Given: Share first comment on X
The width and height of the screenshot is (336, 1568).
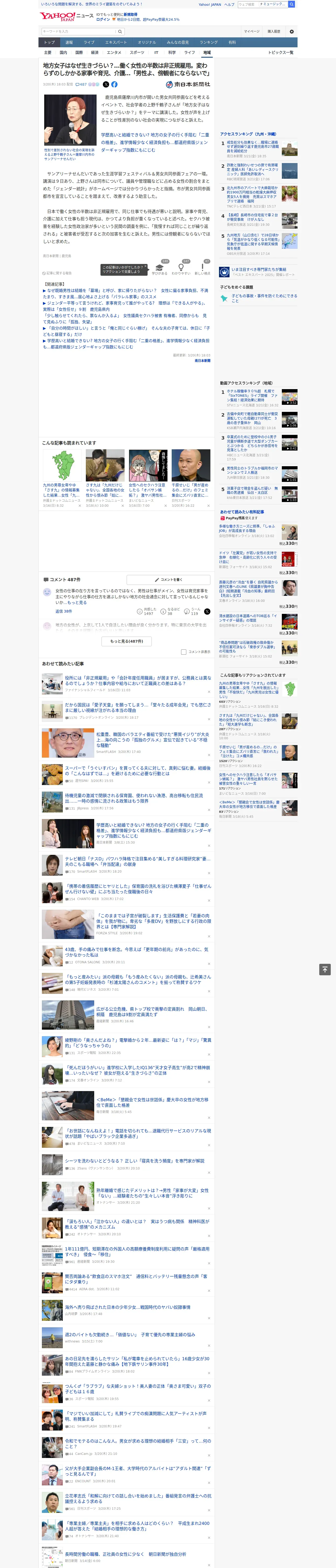Looking at the screenshot, I should click(x=207, y=611).
